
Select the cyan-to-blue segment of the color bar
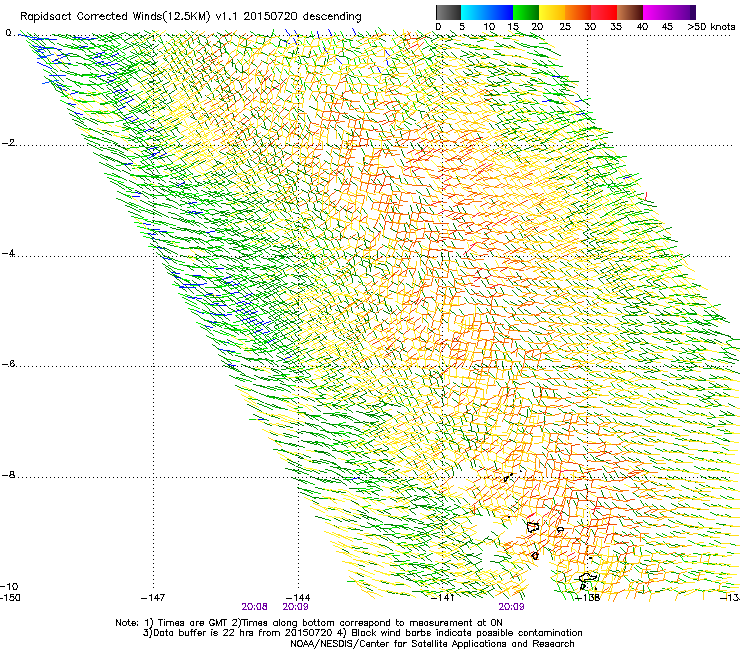[x=487, y=12]
